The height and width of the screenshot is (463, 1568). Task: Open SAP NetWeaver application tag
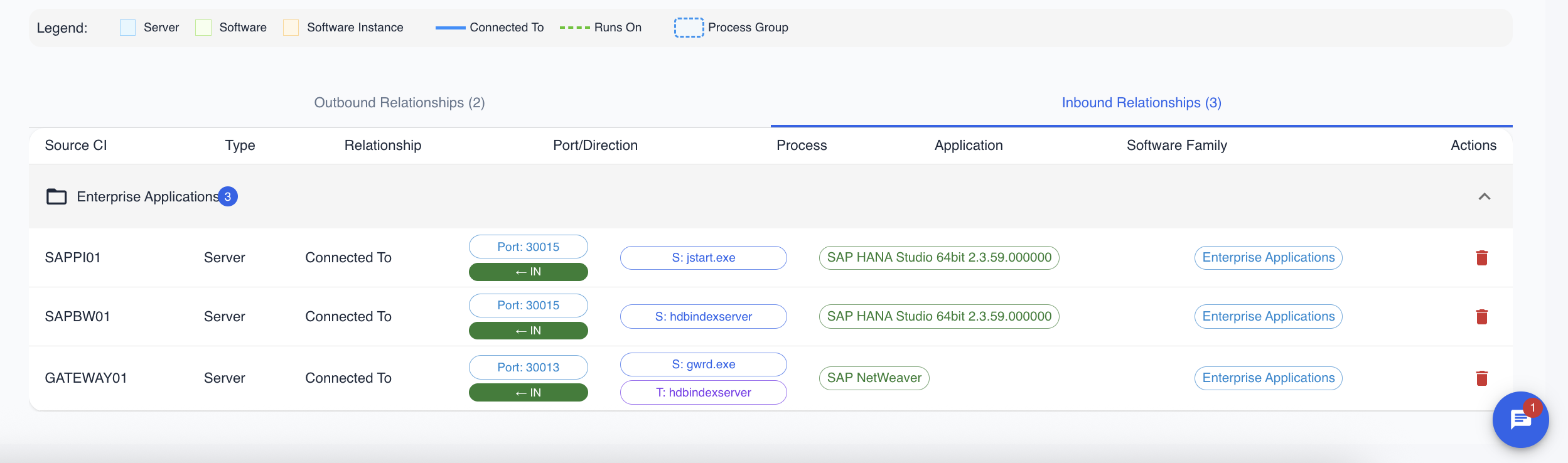coord(874,378)
